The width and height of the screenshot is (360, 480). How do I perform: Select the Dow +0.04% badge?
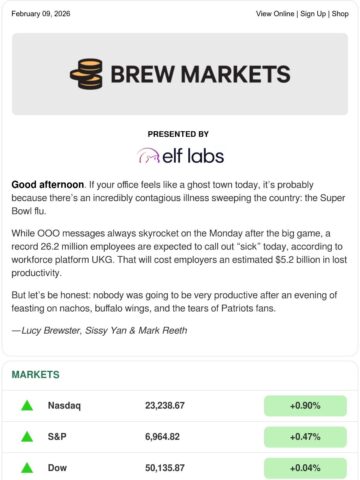(305, 468)
